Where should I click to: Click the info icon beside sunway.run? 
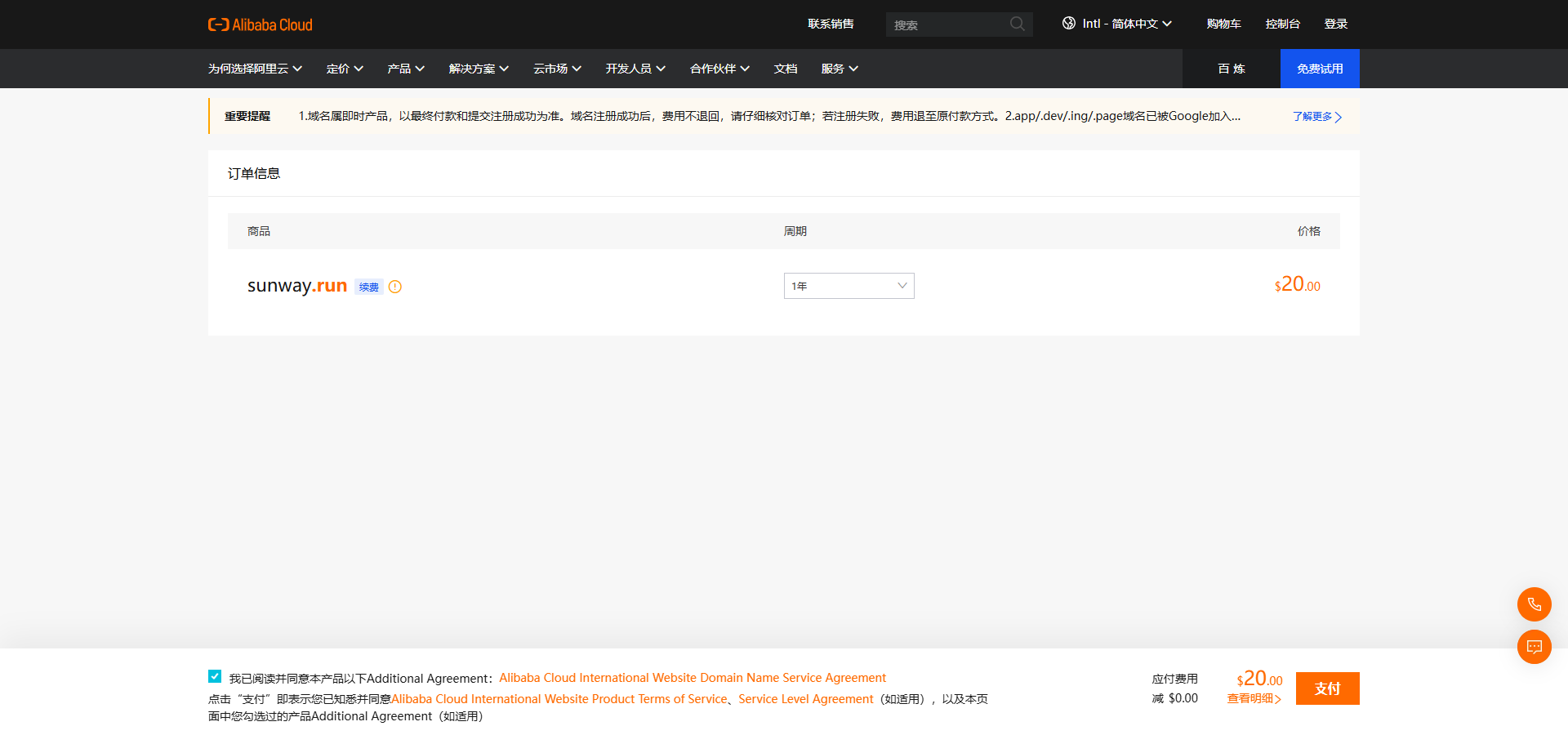tap(394, 287)
